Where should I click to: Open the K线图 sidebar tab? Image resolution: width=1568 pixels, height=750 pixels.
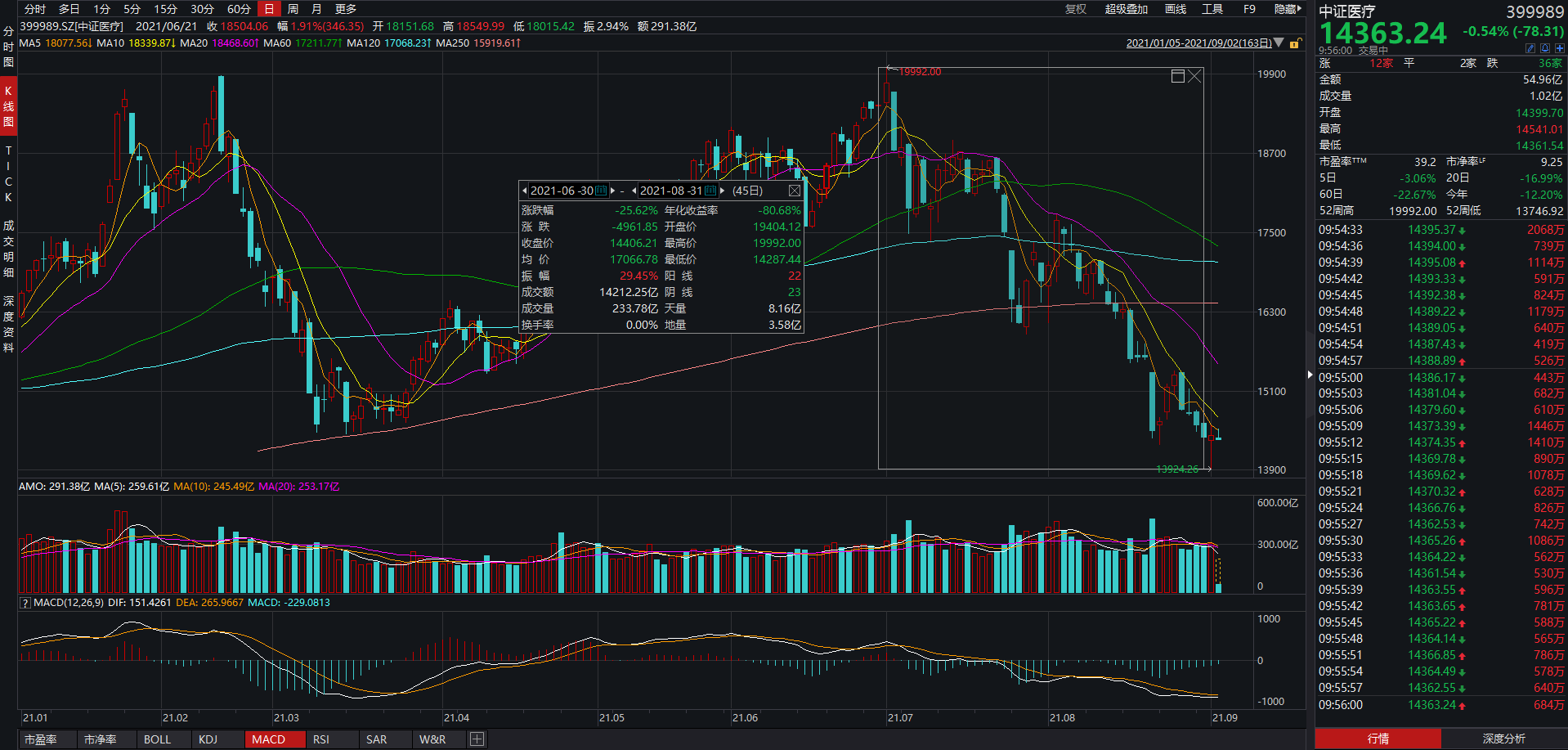click(x=8, y=106)
